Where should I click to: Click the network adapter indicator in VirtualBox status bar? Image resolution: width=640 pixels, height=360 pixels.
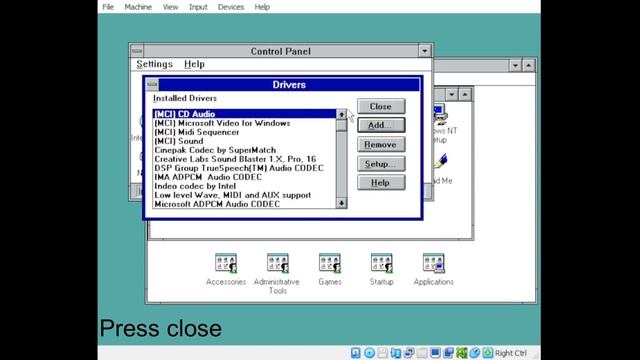(x=409, y=353)
